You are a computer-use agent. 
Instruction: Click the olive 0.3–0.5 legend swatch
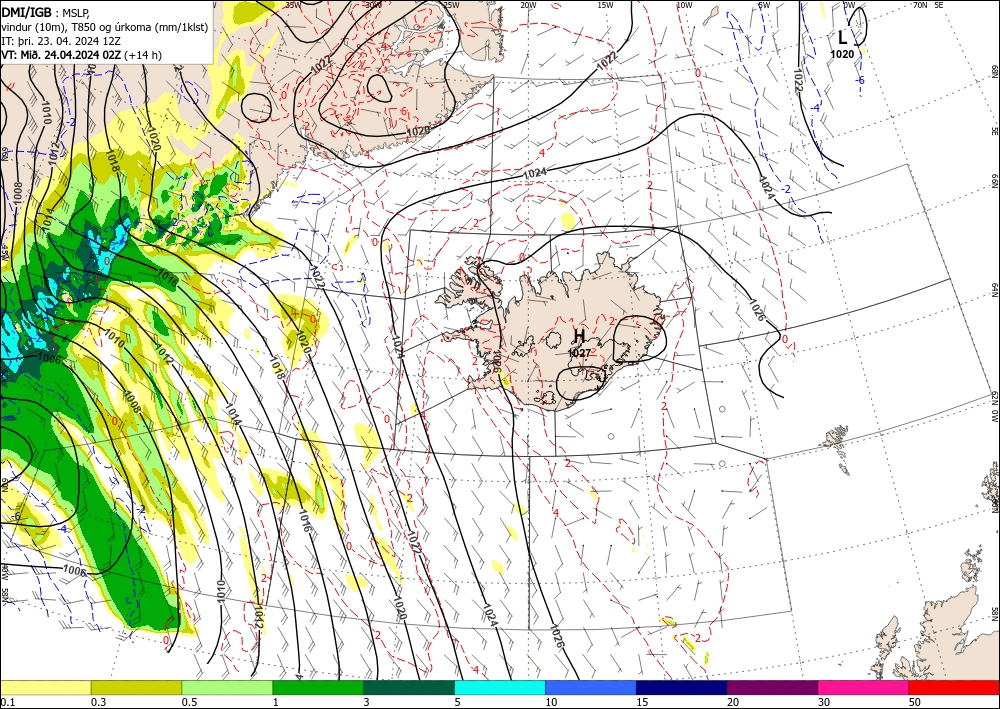pyautogui.click(x=136, y=687)
